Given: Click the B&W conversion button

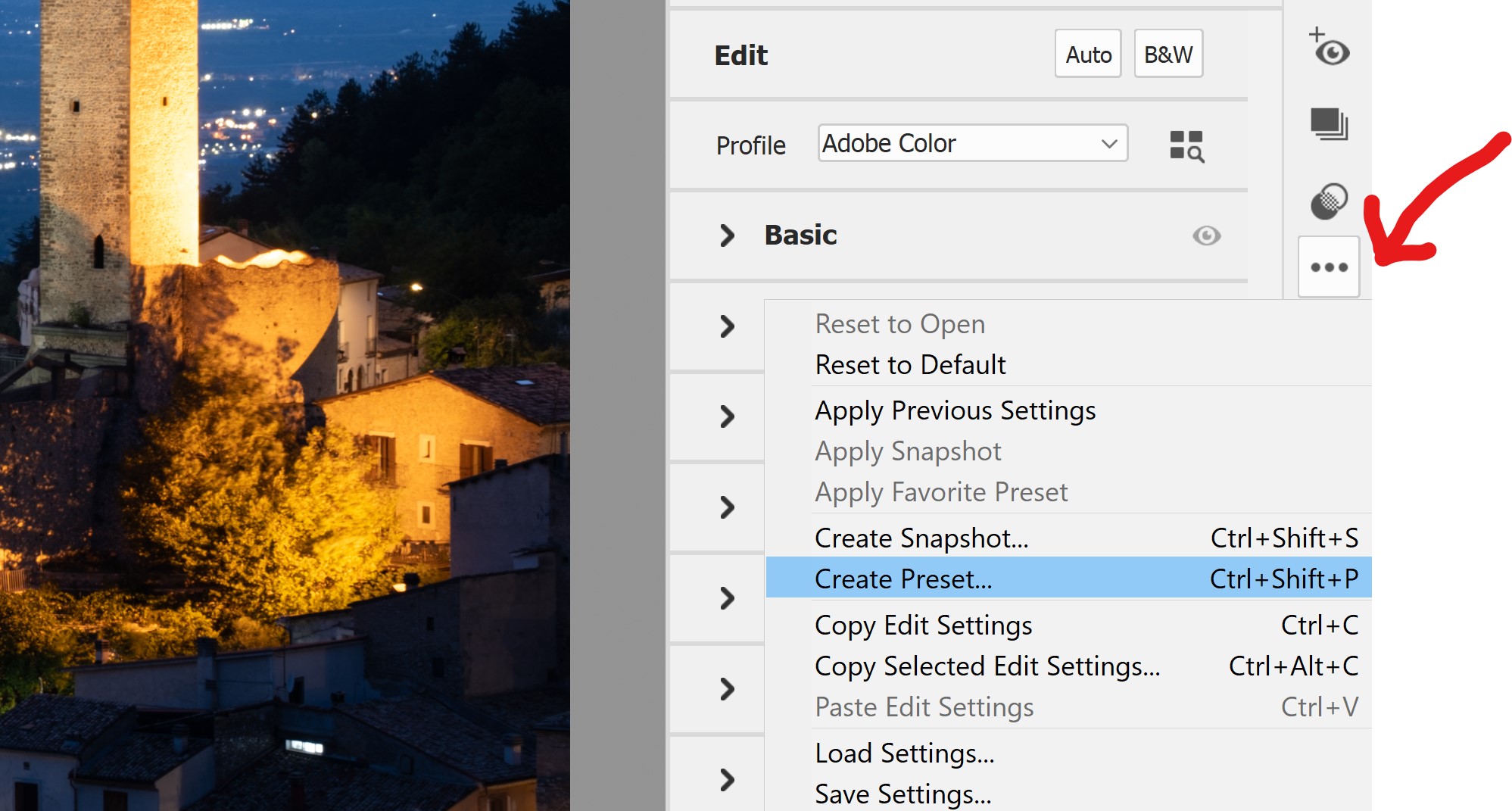Looking at the screenshot, I should 1168,54.
